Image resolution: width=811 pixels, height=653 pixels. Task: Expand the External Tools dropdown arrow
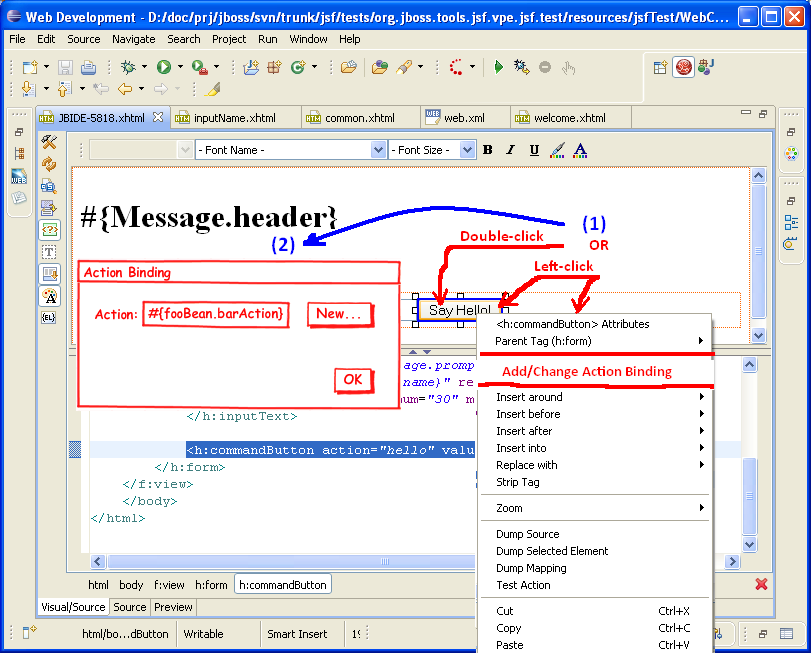pos(217,67)
